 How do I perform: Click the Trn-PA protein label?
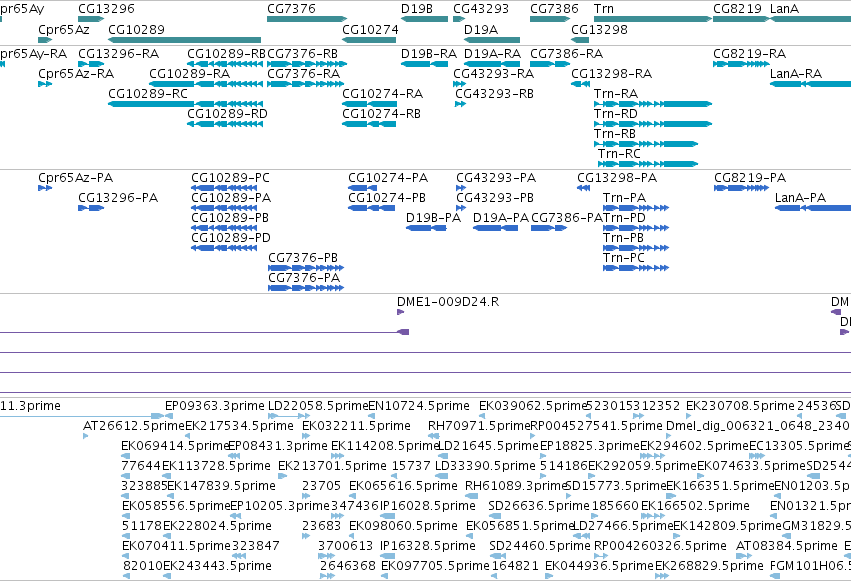[624, 198]
